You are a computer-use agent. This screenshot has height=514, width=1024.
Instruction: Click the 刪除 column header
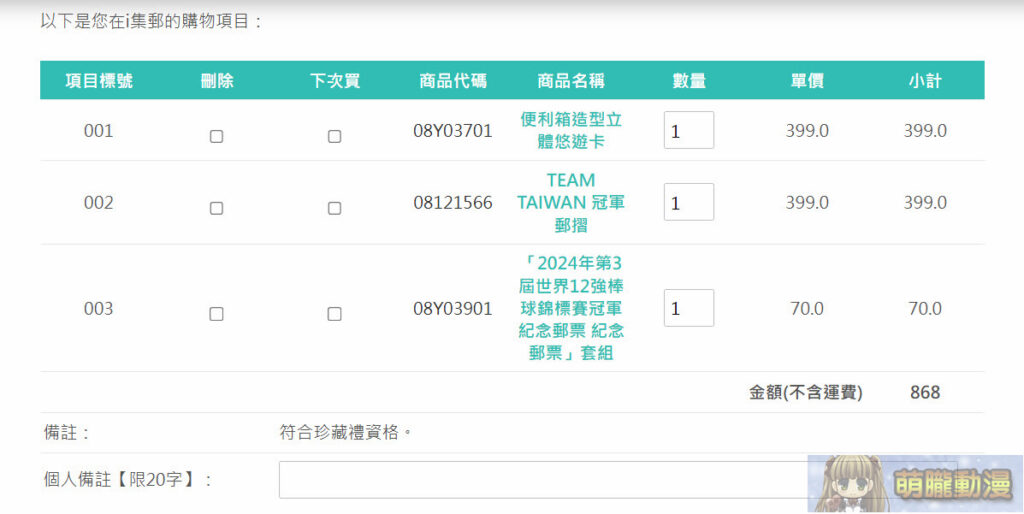(217, 81)
